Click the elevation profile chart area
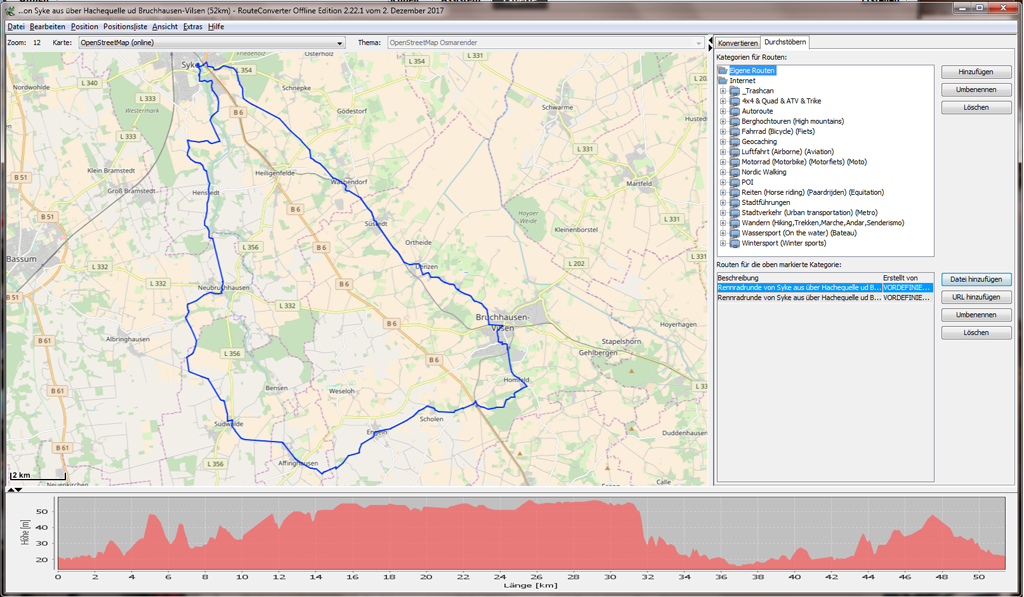 [x=531, y=533]
